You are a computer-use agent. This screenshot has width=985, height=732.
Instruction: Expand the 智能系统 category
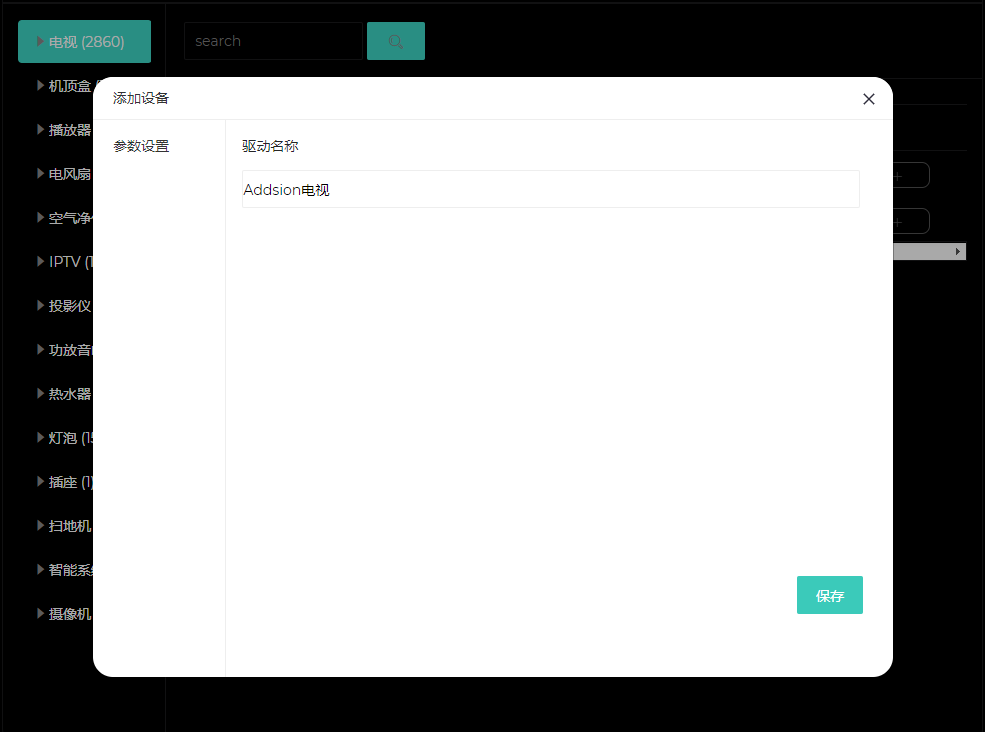point(65,570)
